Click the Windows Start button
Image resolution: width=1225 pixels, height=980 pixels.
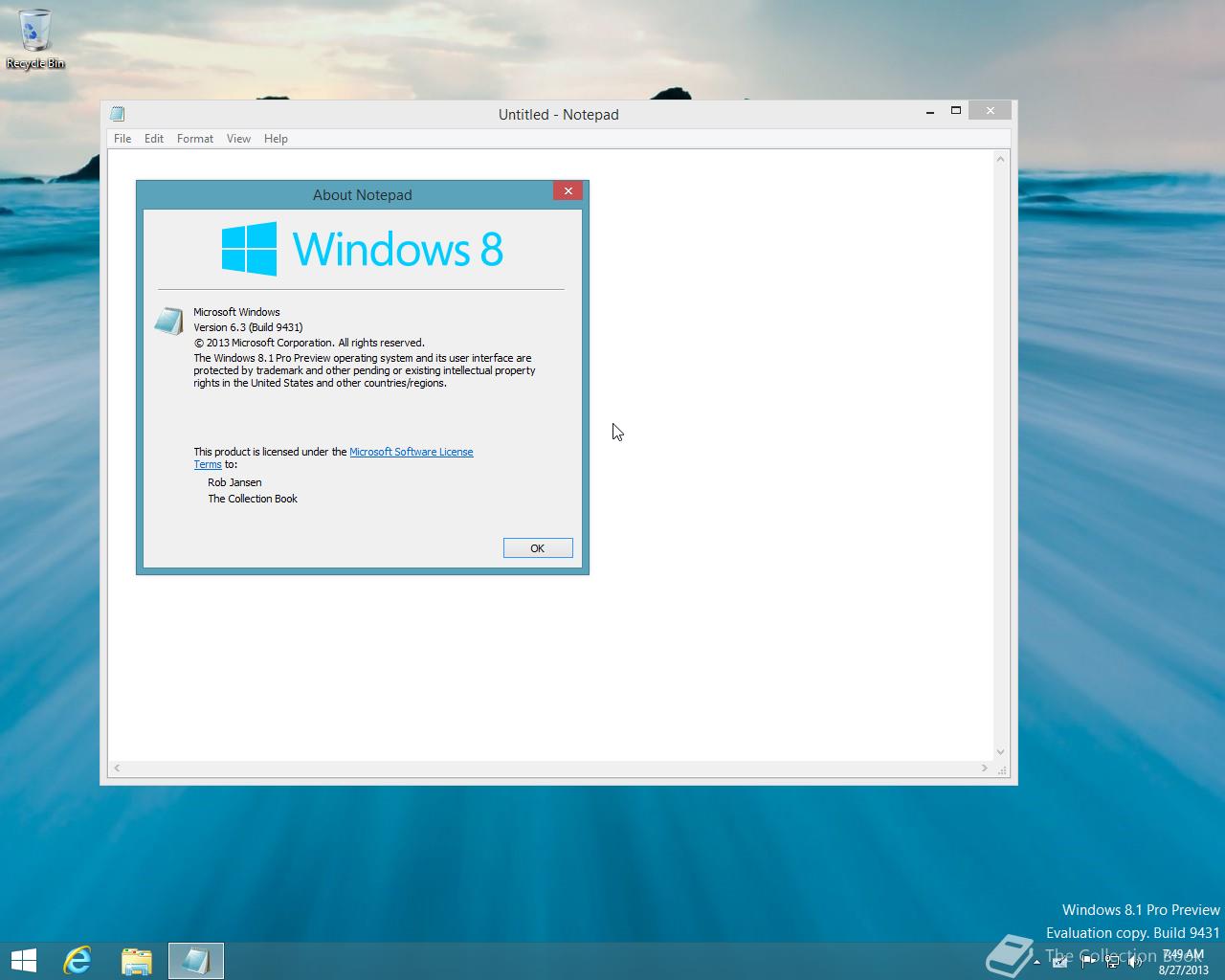[23, 961]
